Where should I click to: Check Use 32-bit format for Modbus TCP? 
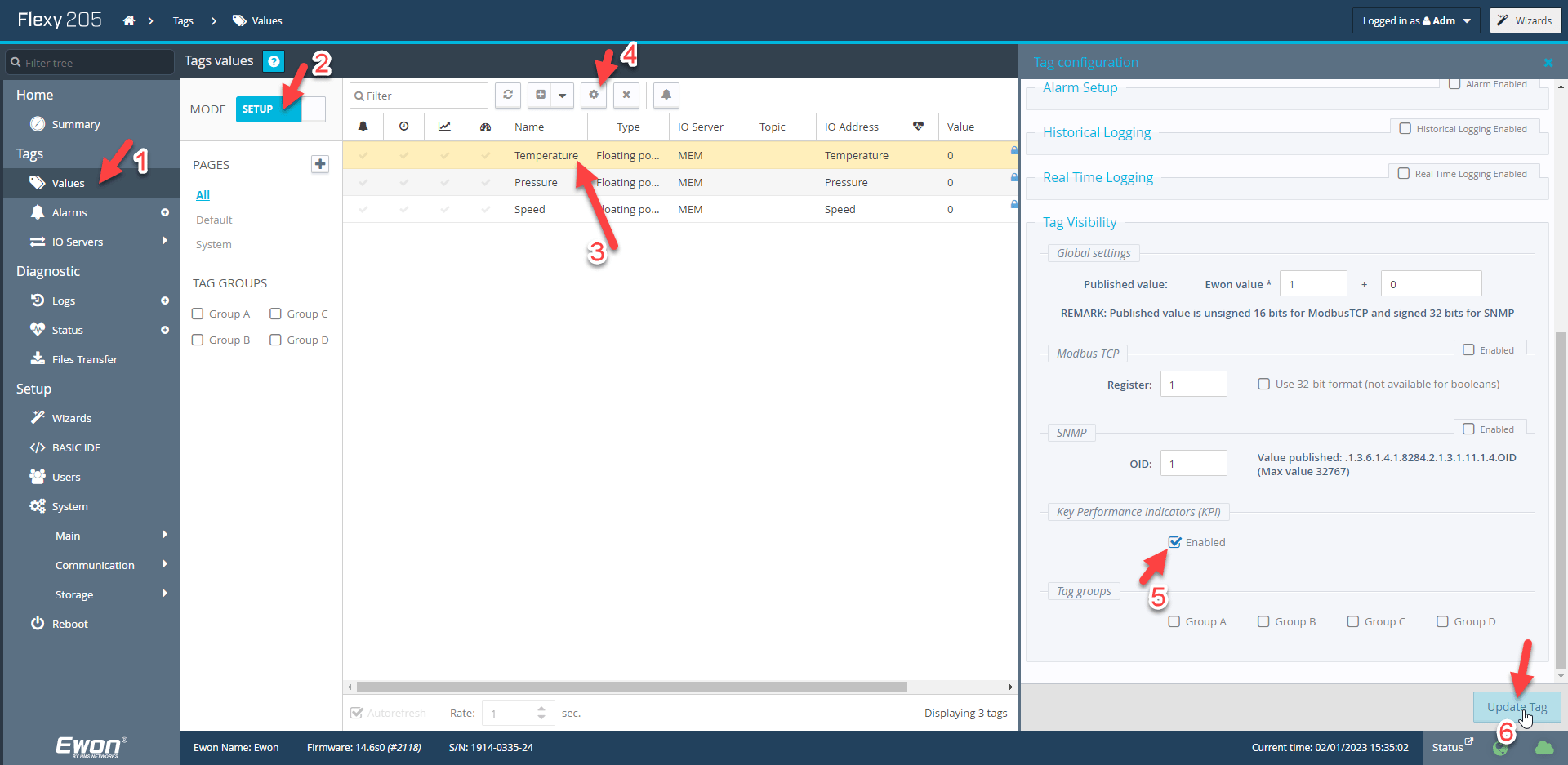pos(1264,384)
